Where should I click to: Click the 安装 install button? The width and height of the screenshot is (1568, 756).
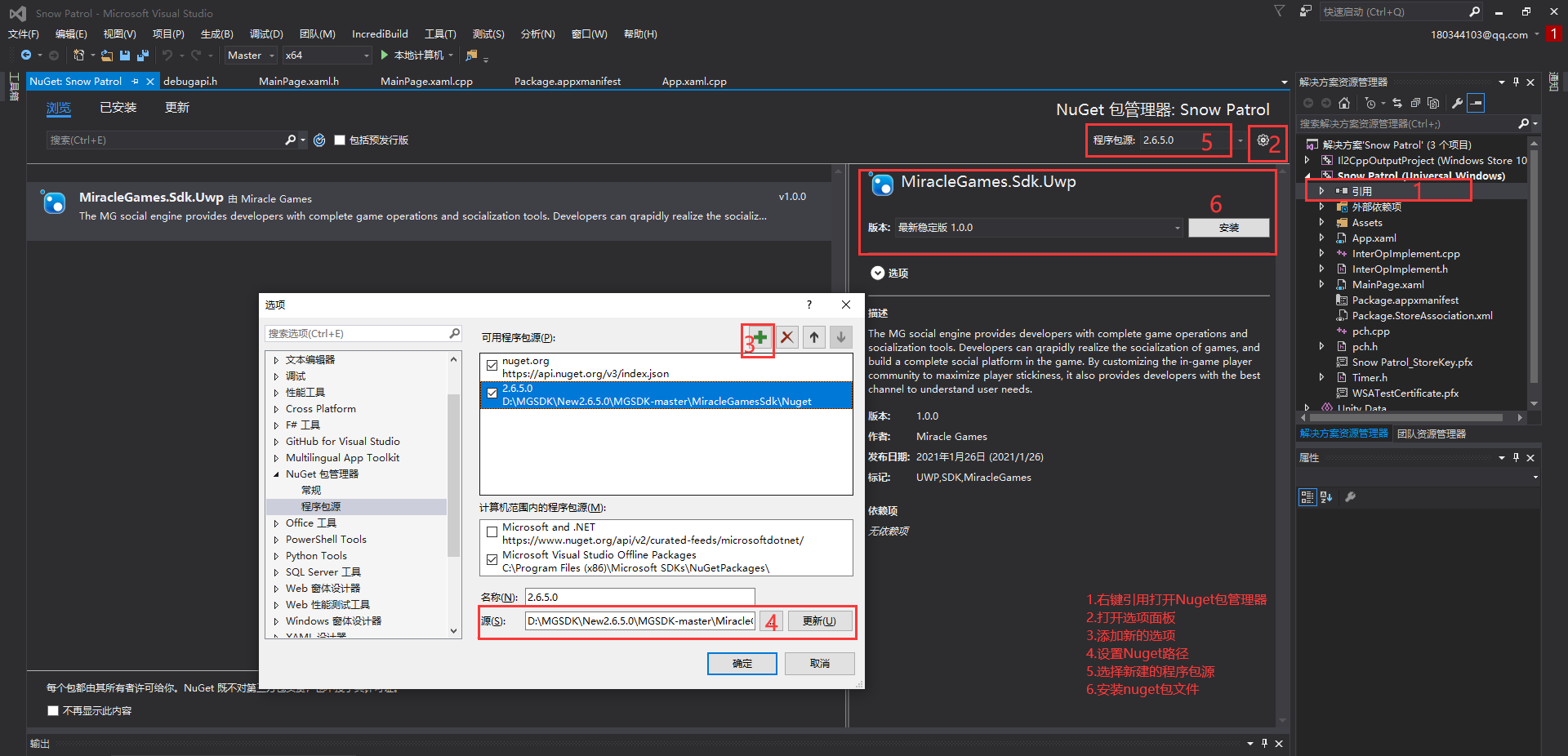[1228, 228]
